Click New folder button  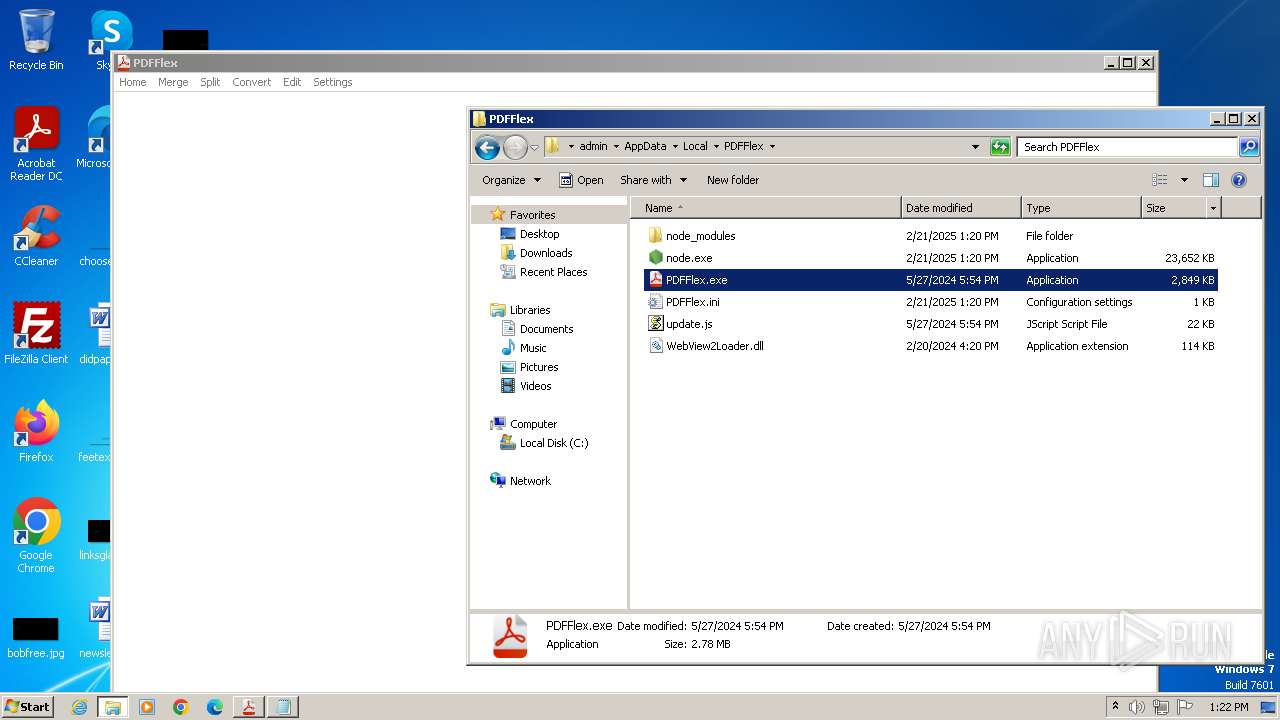[x=733, y=180]
